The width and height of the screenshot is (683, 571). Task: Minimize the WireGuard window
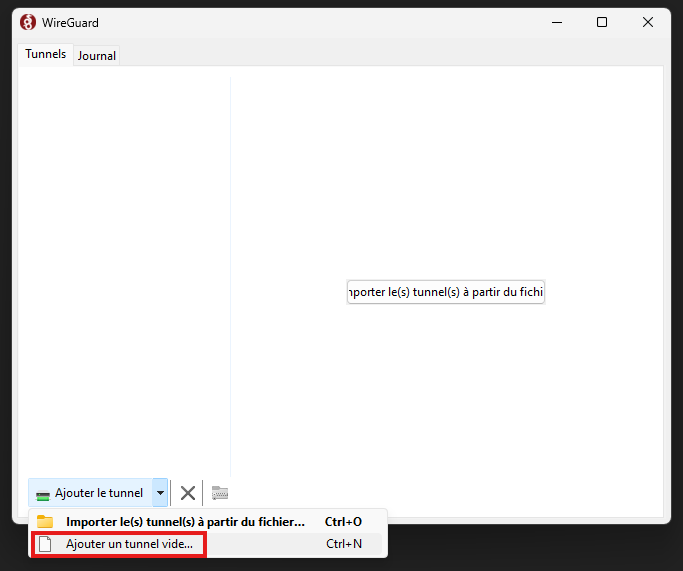click(555, 22)
